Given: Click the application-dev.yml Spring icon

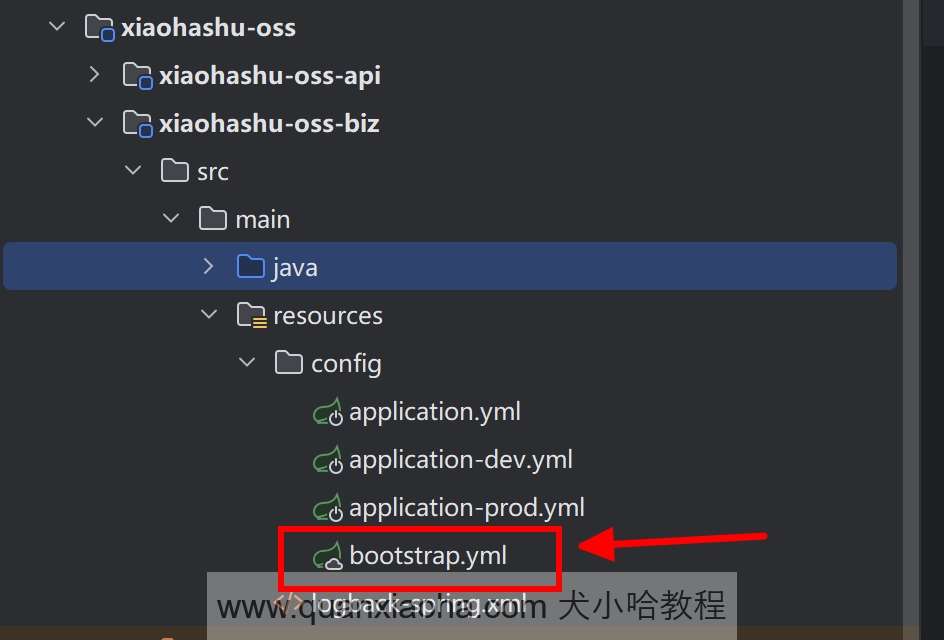Looking at the screenshot, I should 328,460.
